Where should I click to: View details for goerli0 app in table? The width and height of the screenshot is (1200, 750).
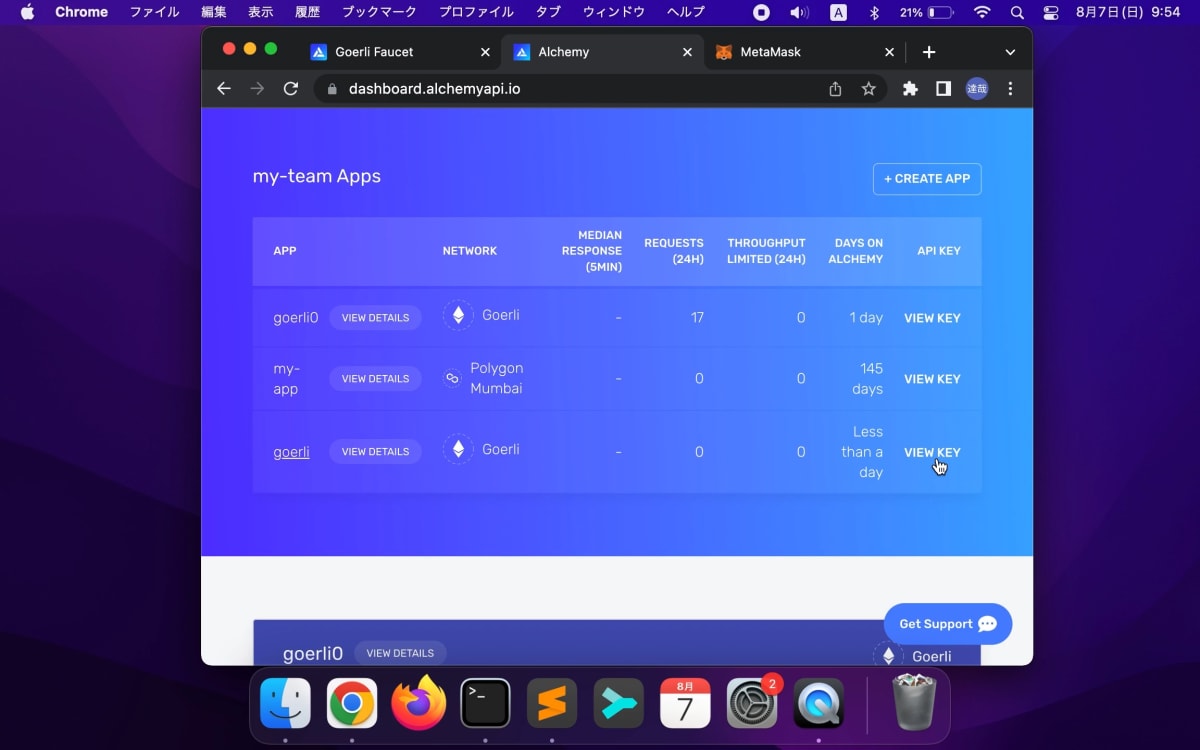tap(375, 318)
